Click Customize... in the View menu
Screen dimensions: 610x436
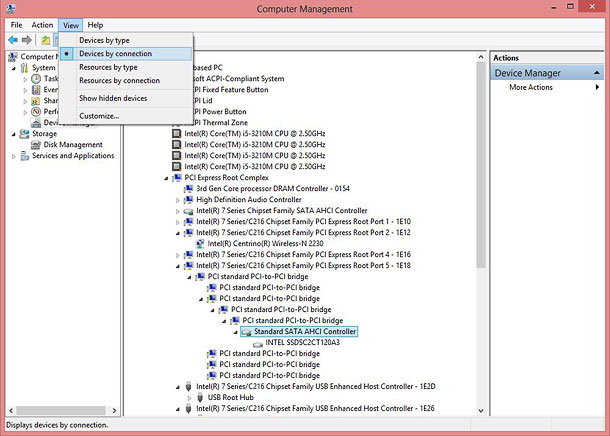99,116
